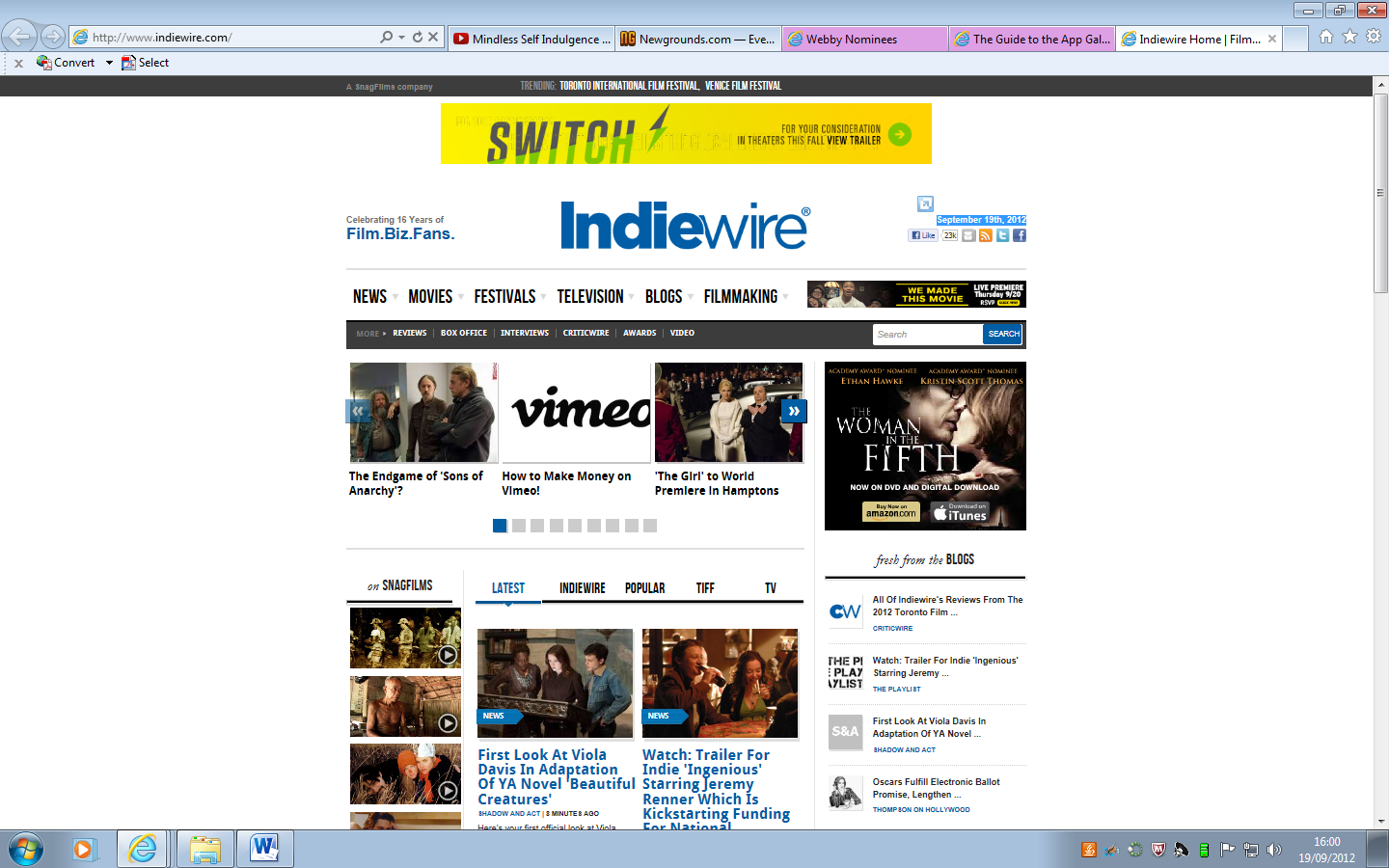The height and width of the screenshot is (868, 1389).
Task: Open the orange RSS feed icon
Action: pos(985,235)
